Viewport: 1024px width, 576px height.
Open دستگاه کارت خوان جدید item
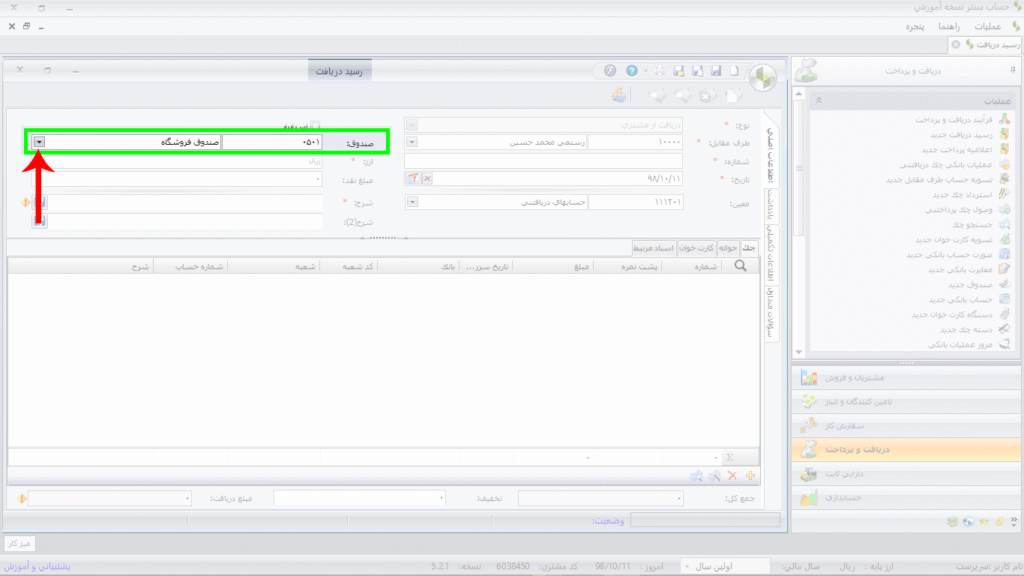[952, 315]
